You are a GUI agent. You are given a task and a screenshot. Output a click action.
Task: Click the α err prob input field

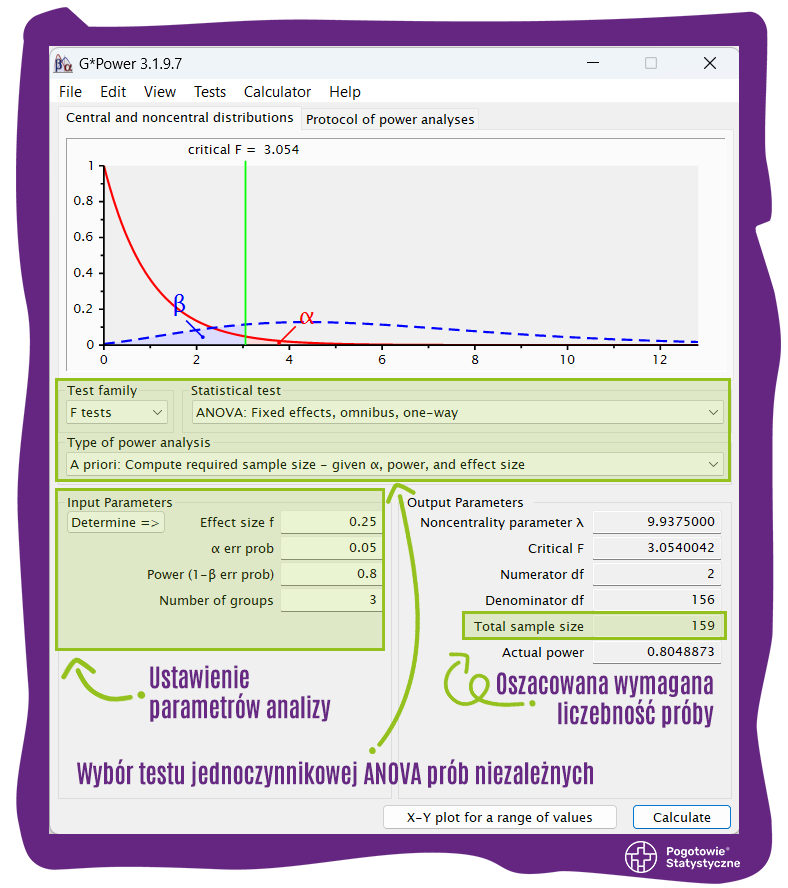[331, 548]
